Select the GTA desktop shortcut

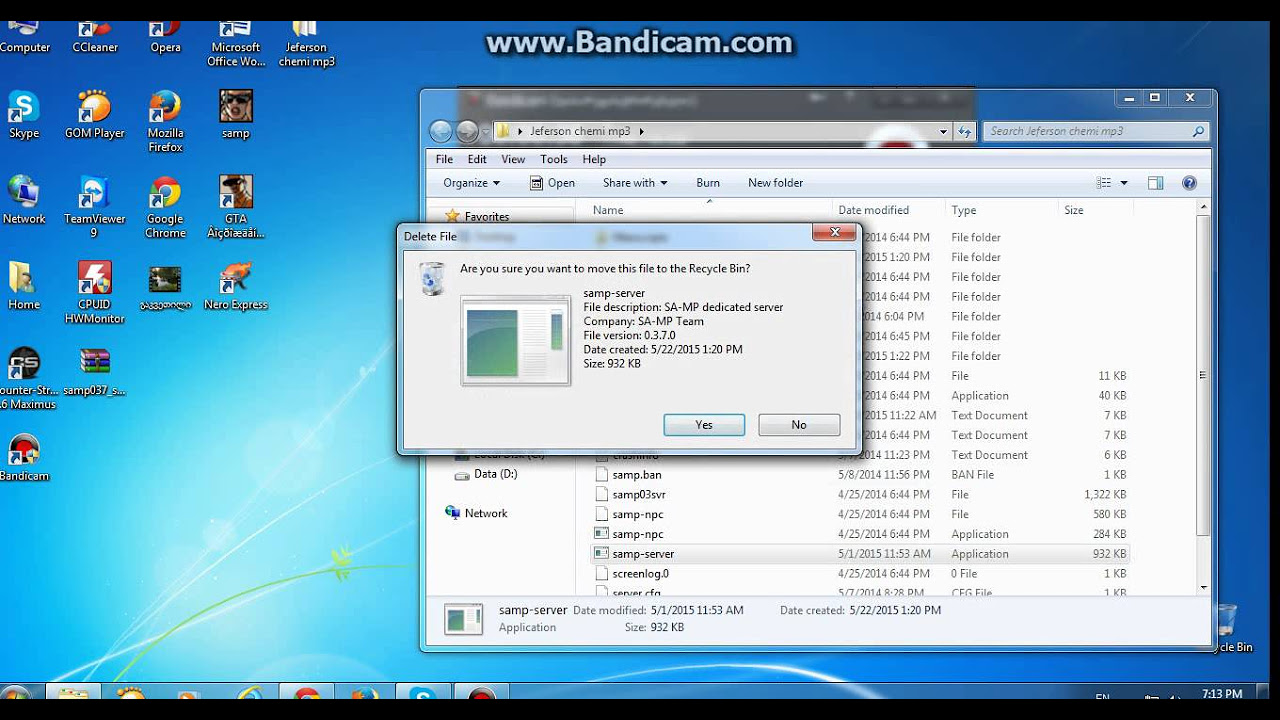[x=236, y=208]
